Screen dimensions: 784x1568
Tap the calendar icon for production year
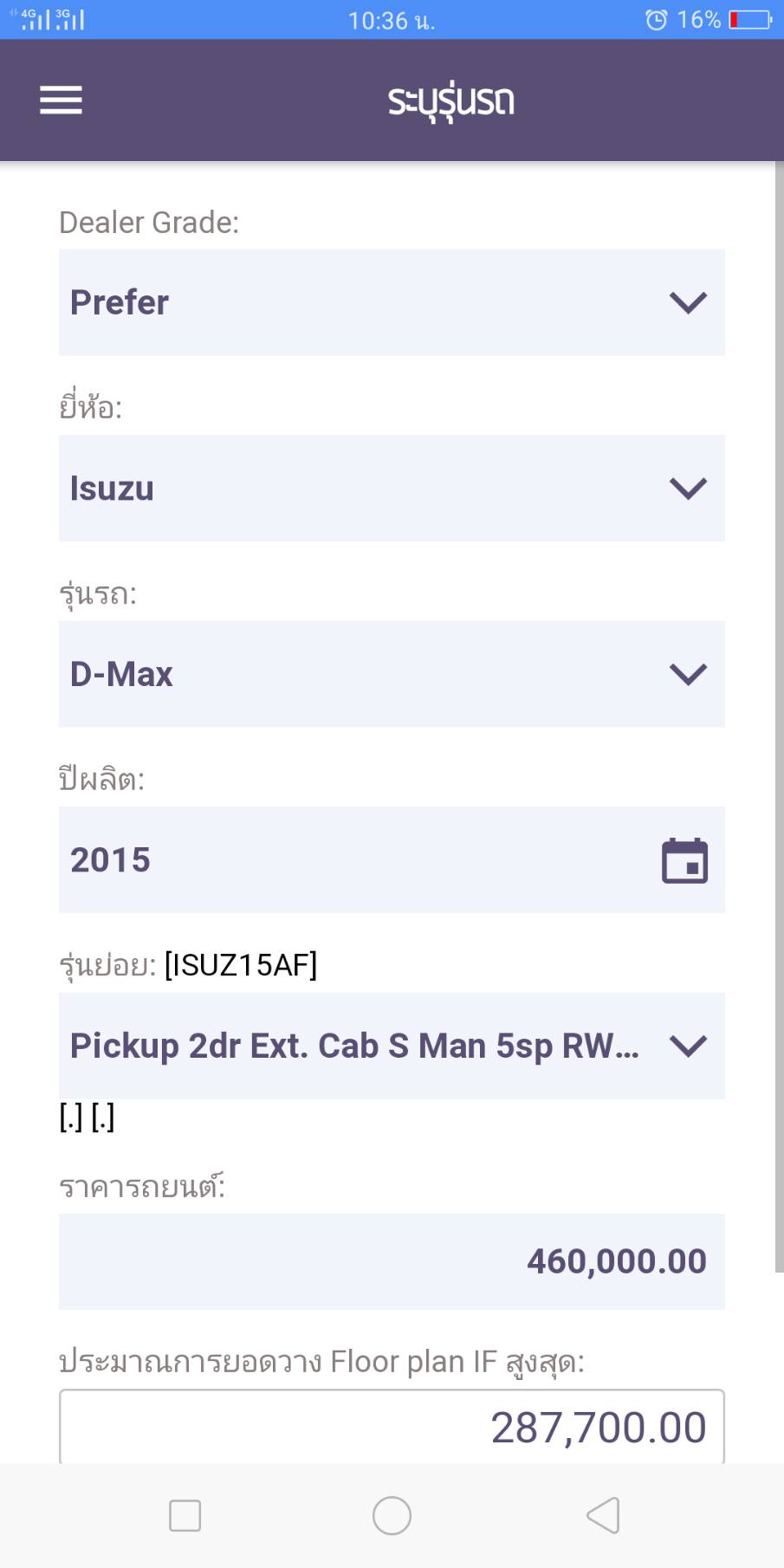(x=684, y=860)
